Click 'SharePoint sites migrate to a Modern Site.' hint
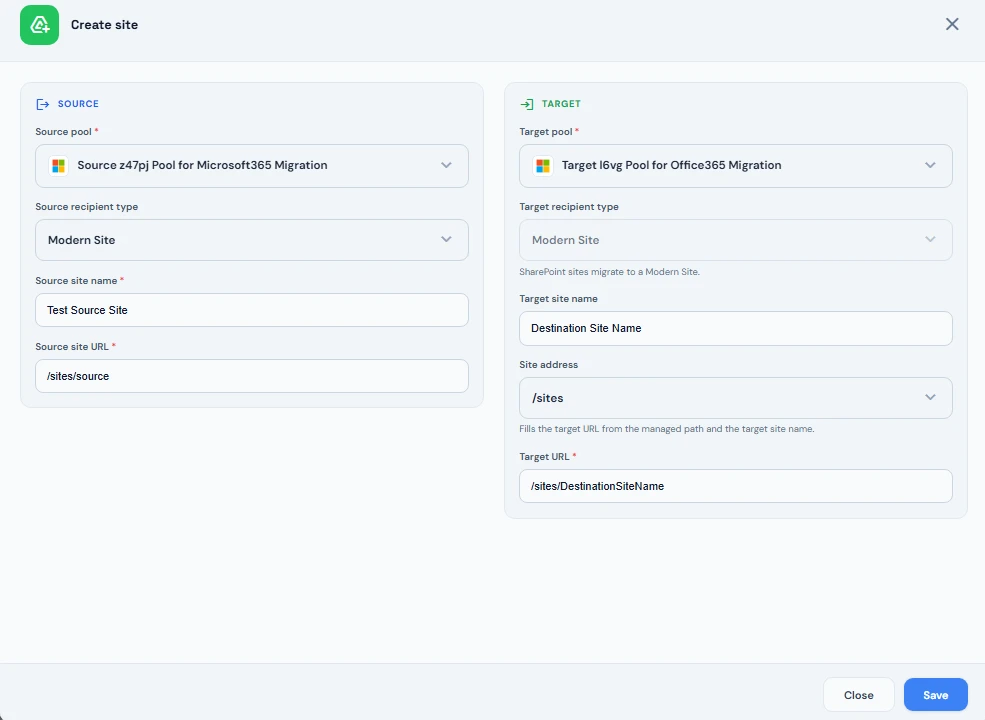This screenshot has width=985, height=720. pos(609,272)
